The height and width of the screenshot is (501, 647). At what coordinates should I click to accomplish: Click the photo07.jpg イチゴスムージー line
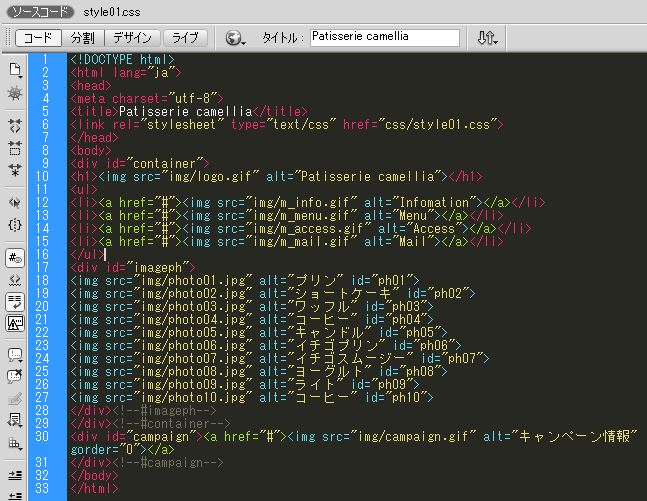coord(280,359)
